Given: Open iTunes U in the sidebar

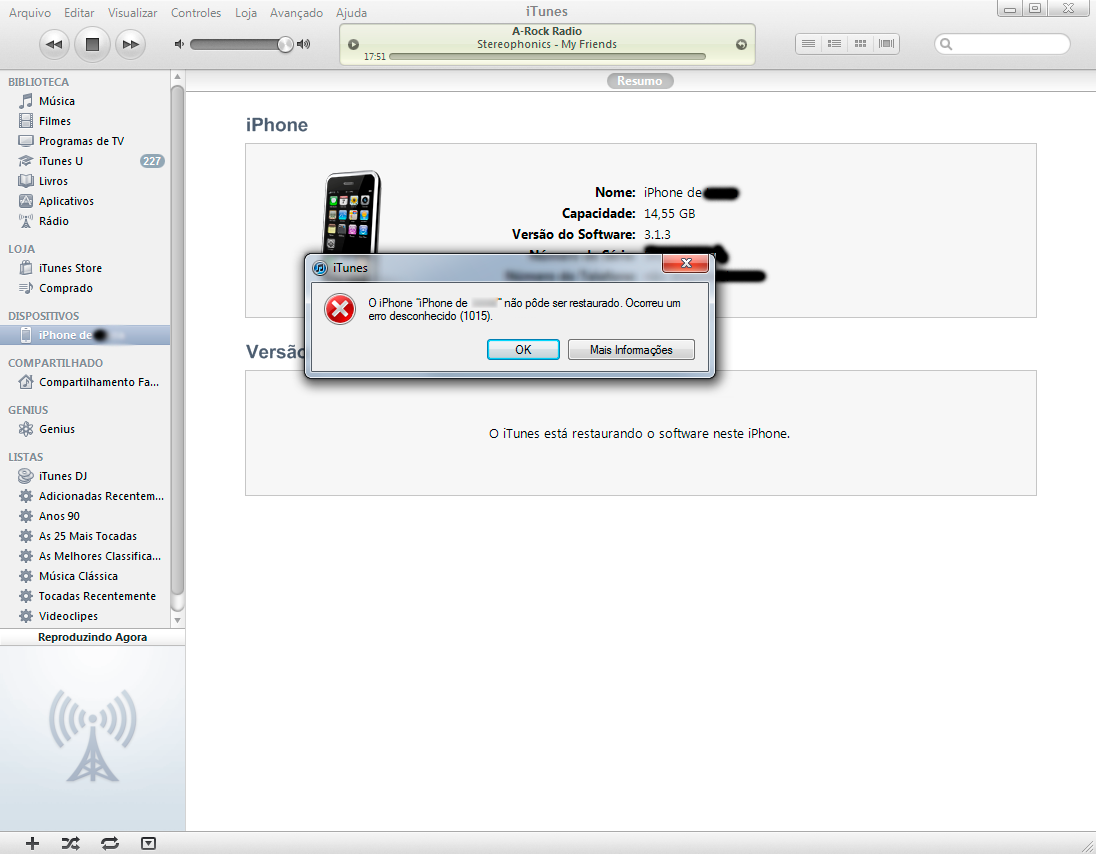Looking at the screenshot, I should 85,161.
